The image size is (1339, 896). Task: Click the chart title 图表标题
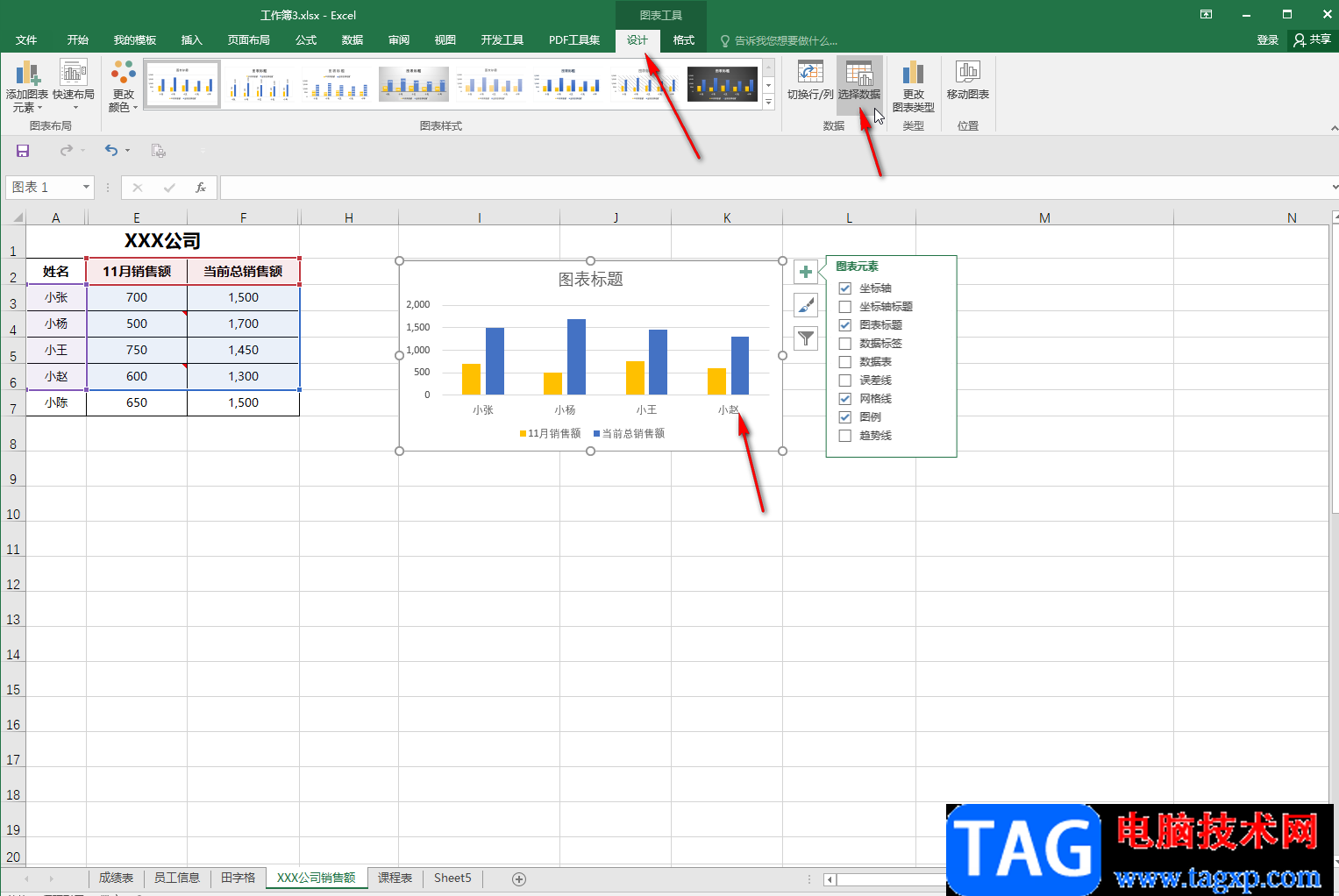coord(591,280)
